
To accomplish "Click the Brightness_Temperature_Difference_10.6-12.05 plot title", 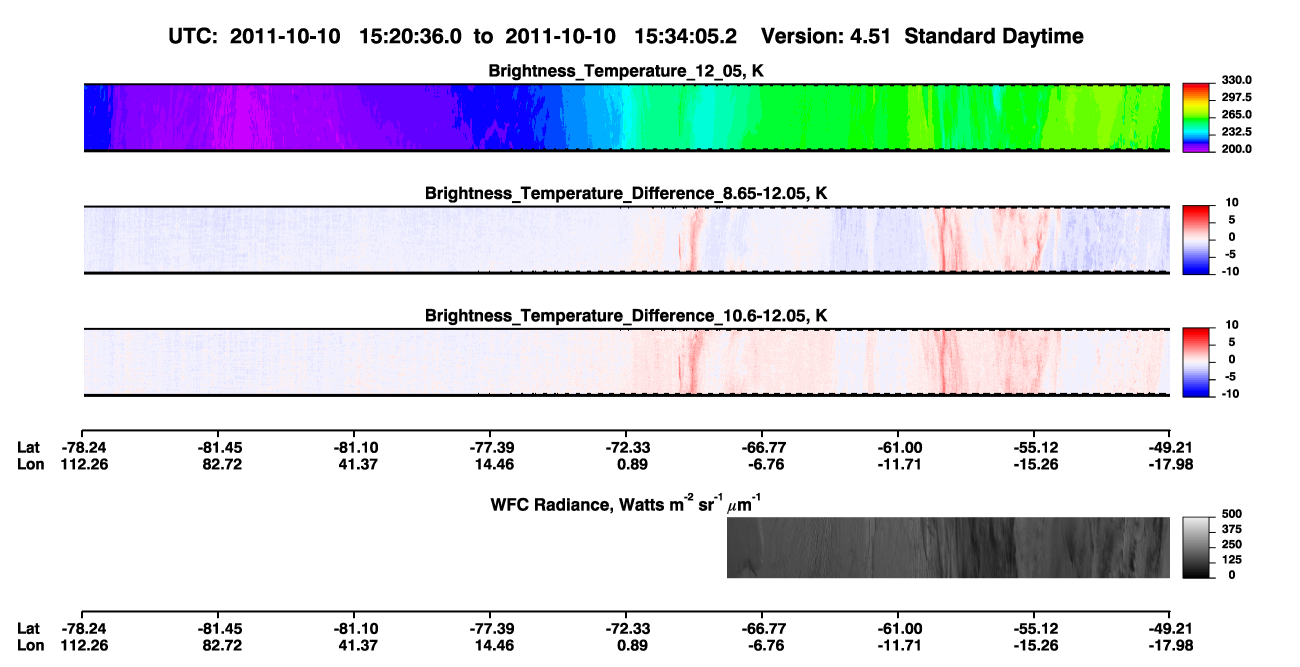I will click(627, 316).
